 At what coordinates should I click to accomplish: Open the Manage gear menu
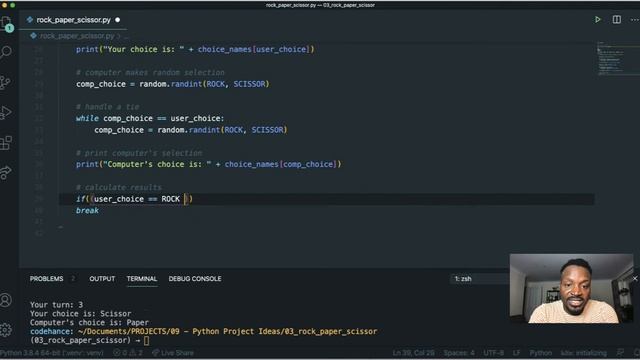click(6, 330)
